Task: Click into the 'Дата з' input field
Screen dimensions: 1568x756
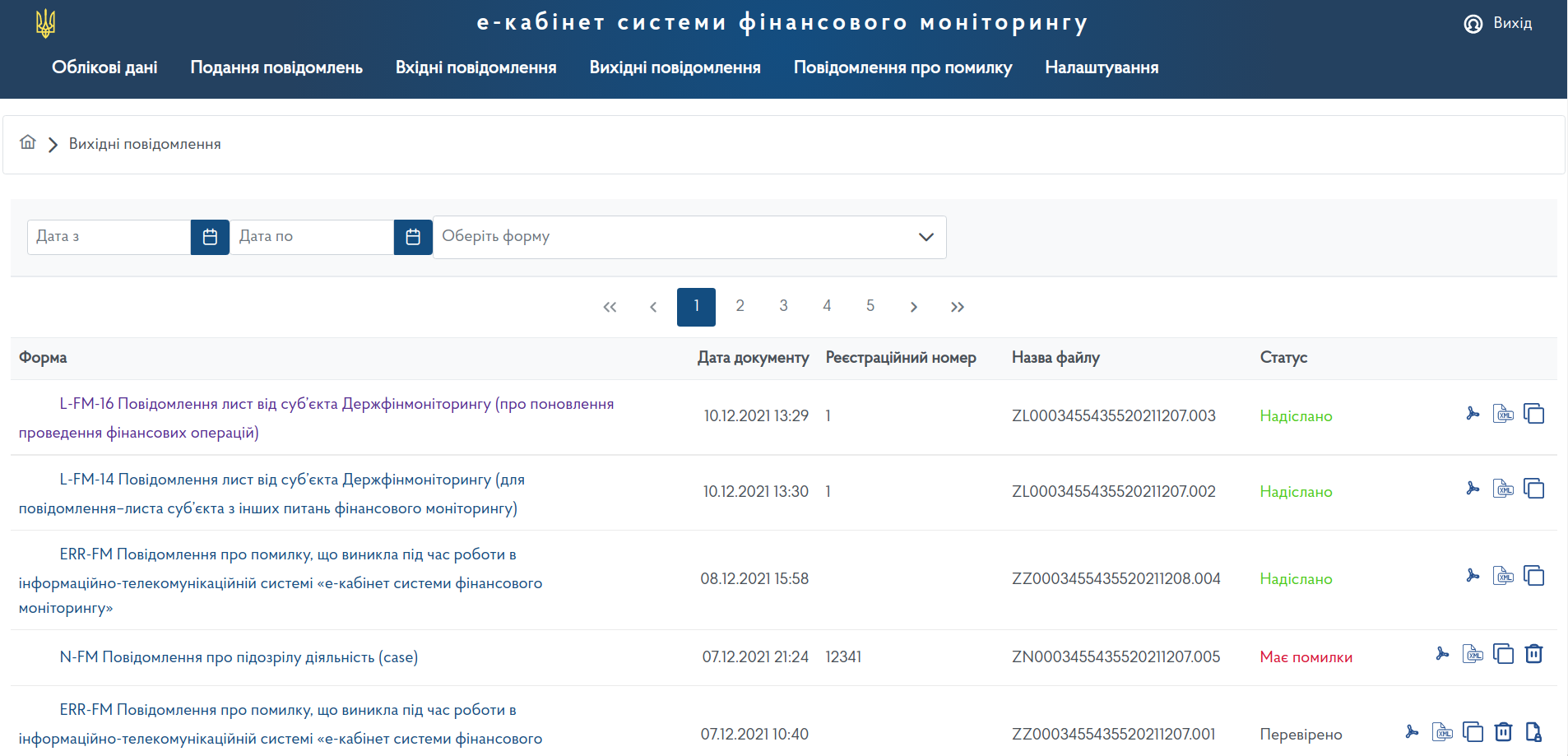Action: (109, 237)
